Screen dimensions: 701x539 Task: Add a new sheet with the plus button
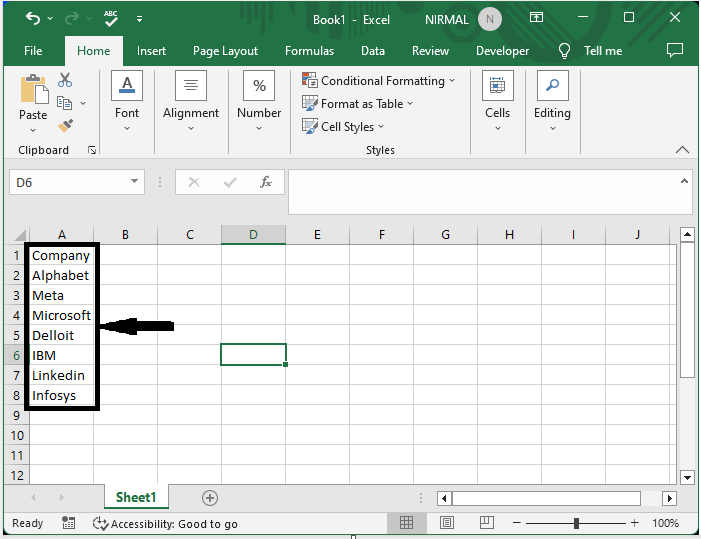(210, 497)
